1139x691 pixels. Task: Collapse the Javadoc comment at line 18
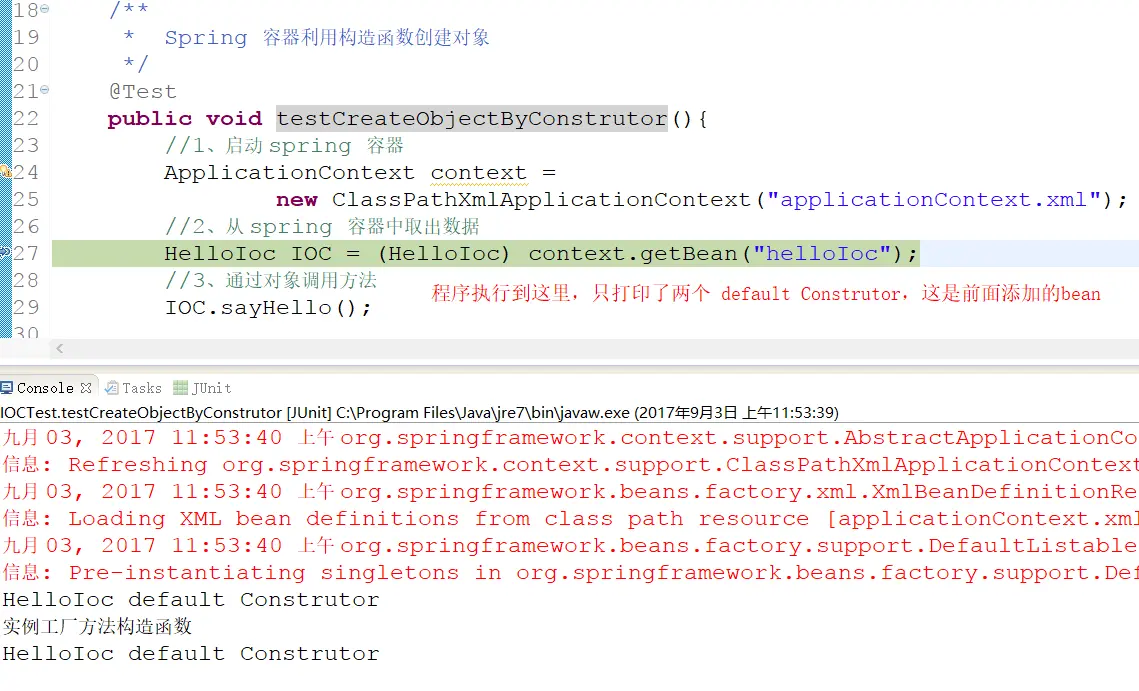(x=45, y=9)
